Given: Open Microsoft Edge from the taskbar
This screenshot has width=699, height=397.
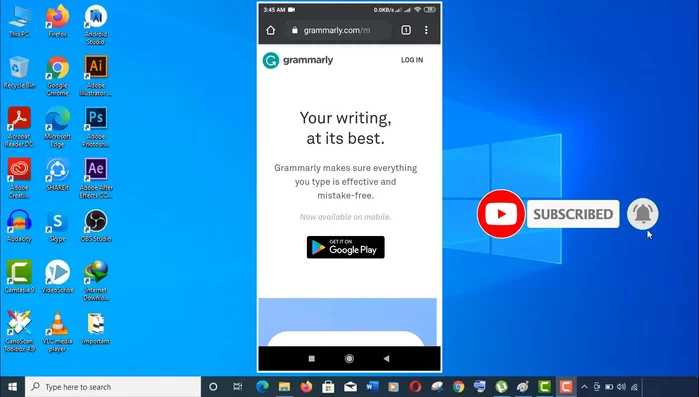Looking at the screenshot, I should tap(262, 387).
